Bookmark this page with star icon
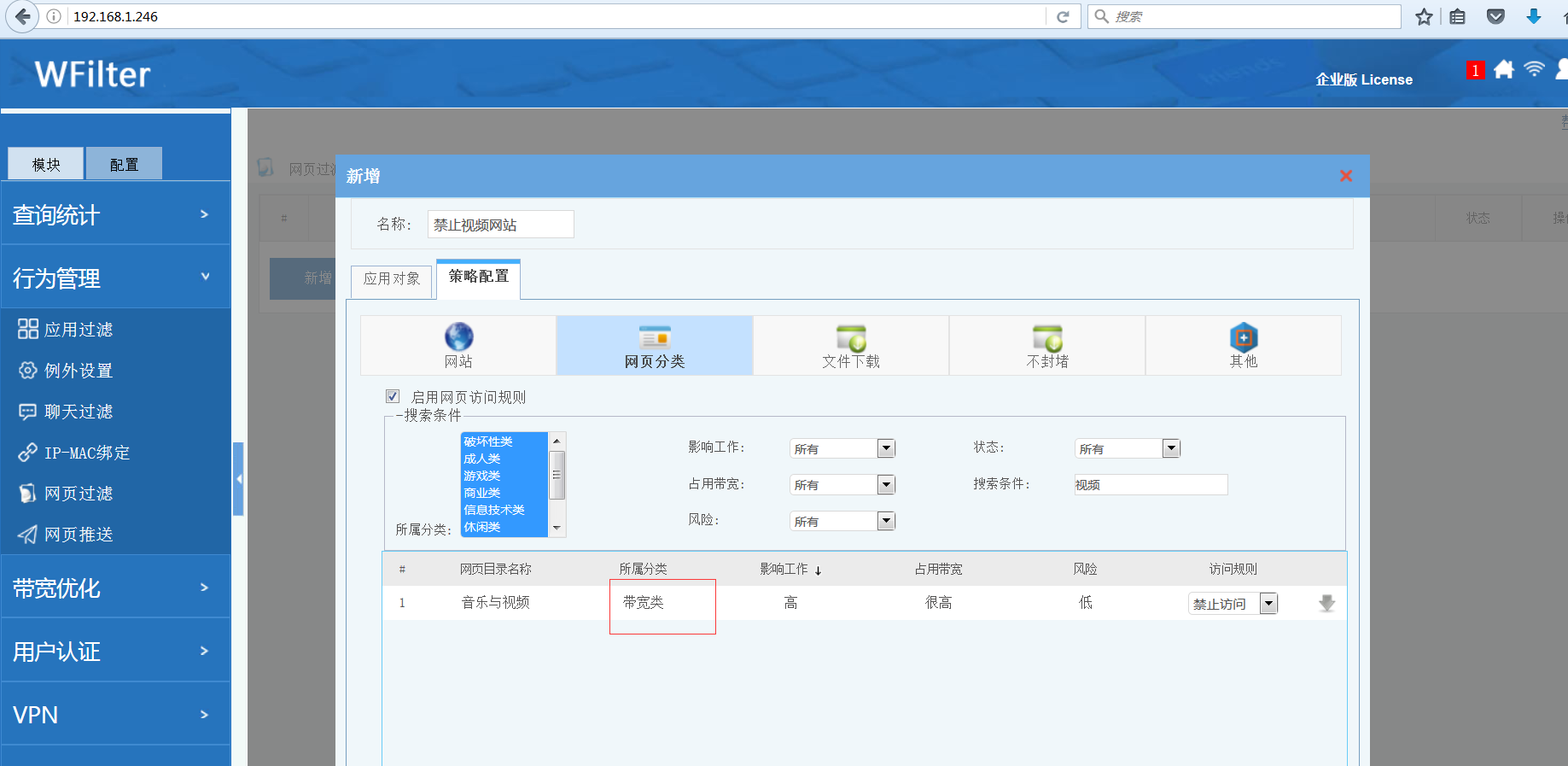This screenshot has width=1568, height=766. (x=1424, y=17)
